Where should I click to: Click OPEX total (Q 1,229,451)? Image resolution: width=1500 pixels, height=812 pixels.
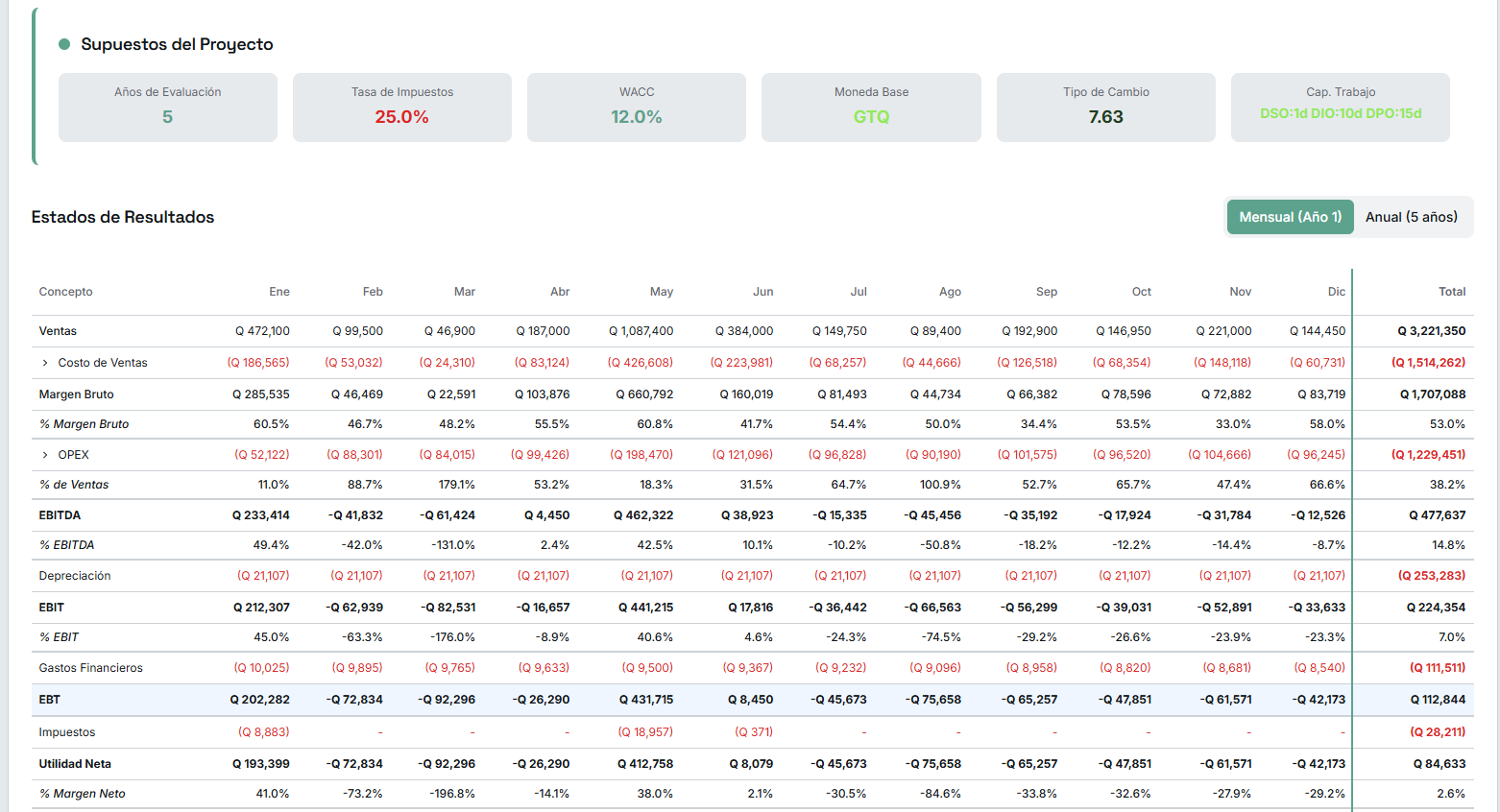(1429, 455)
